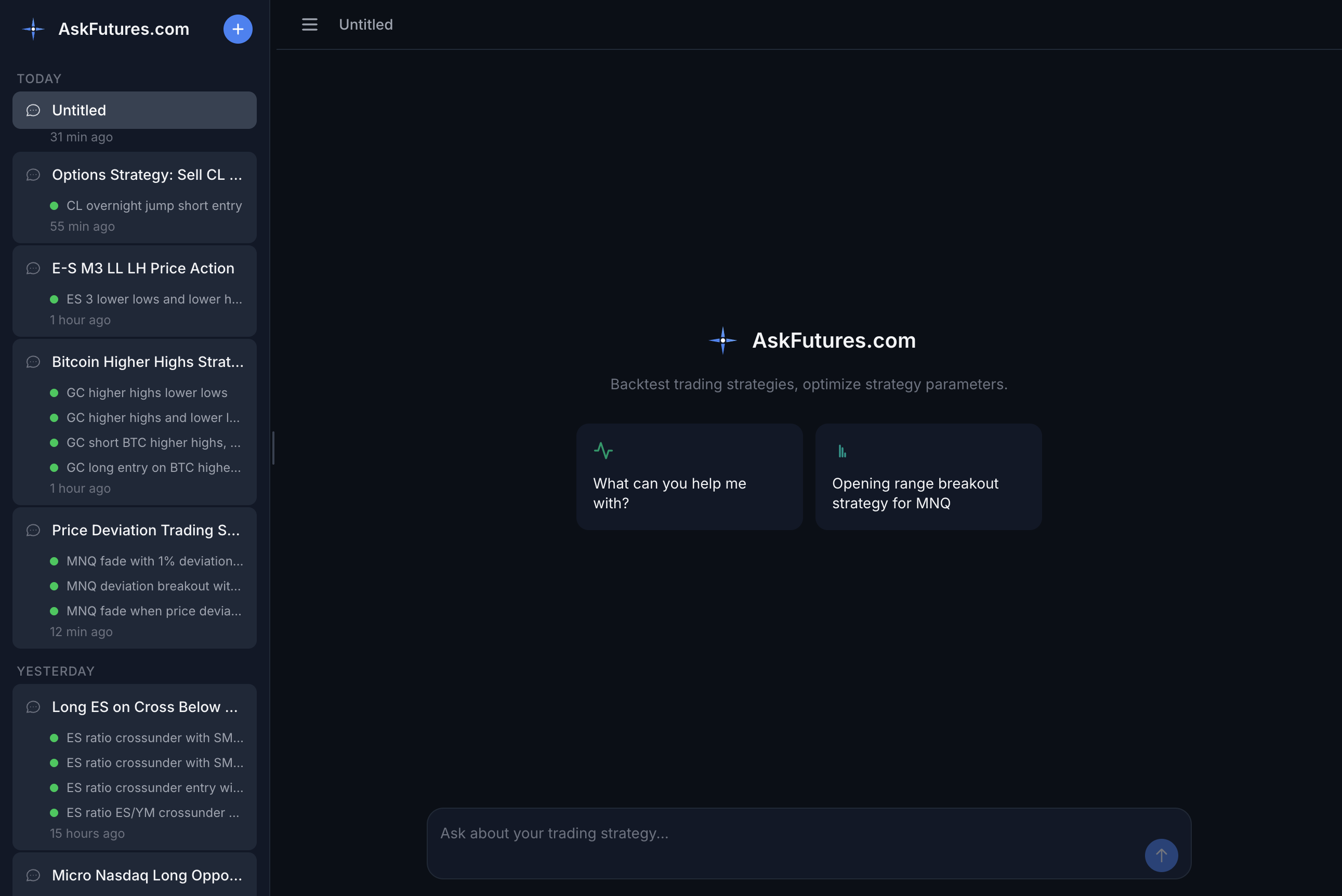
Task: Click chat icon next to Bitcoin Higher Highs
Action: (33, 362)
